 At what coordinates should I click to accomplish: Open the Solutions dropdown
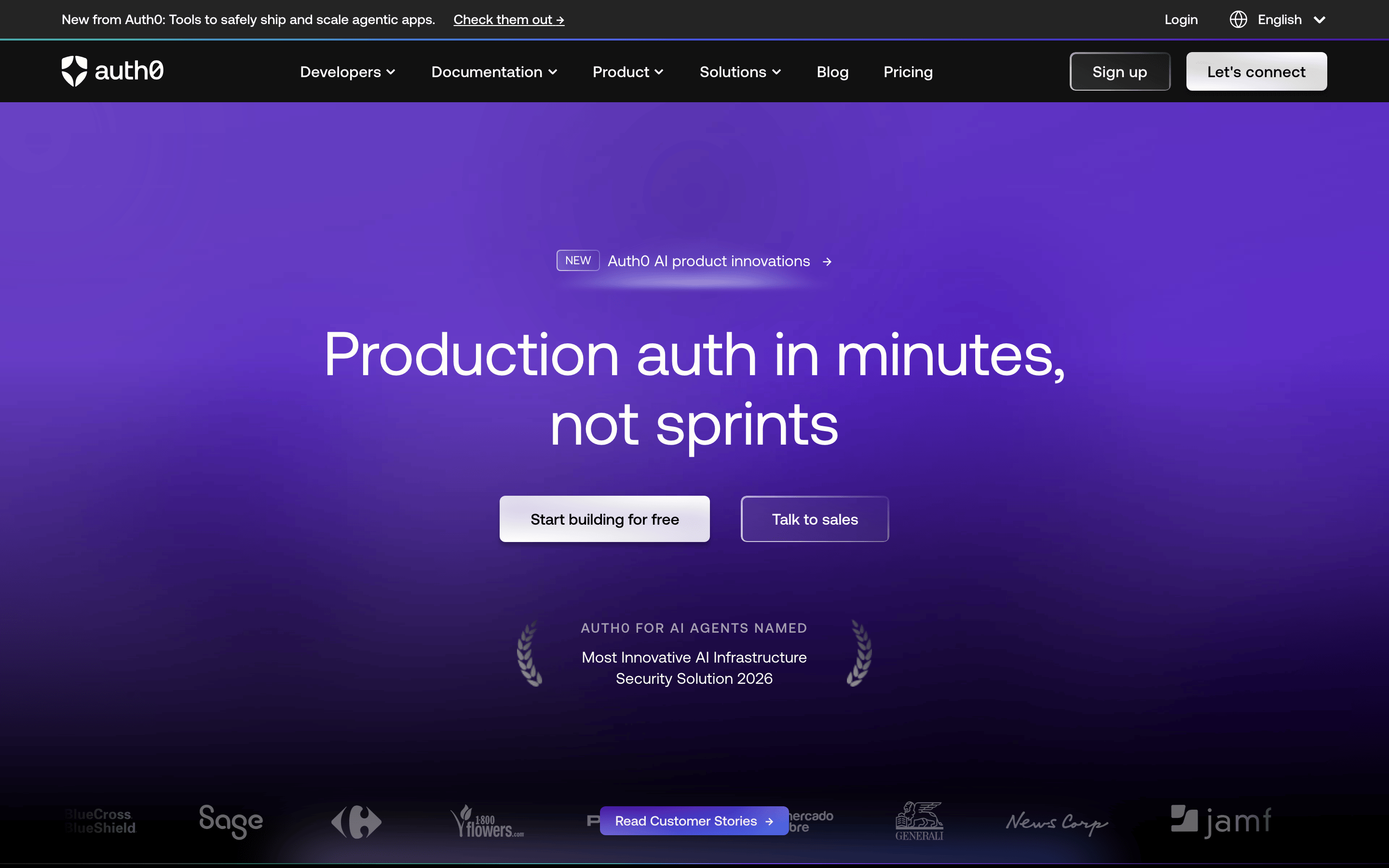click(740, 72)
